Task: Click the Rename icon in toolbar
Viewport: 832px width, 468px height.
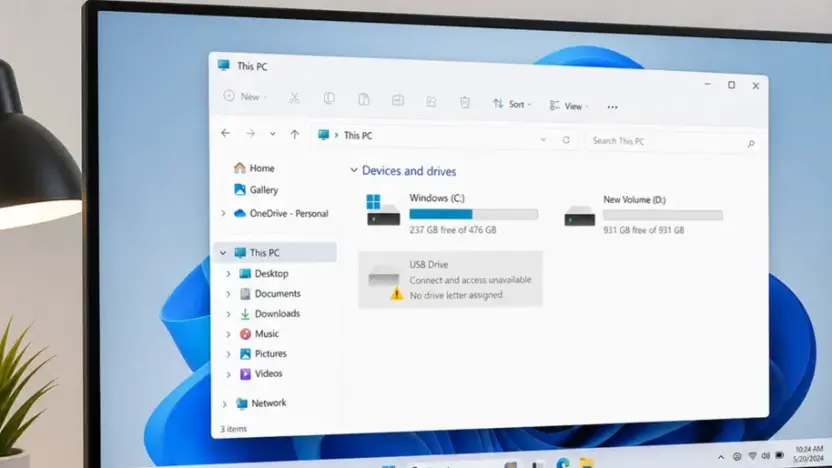Action: tap(397, 100)
